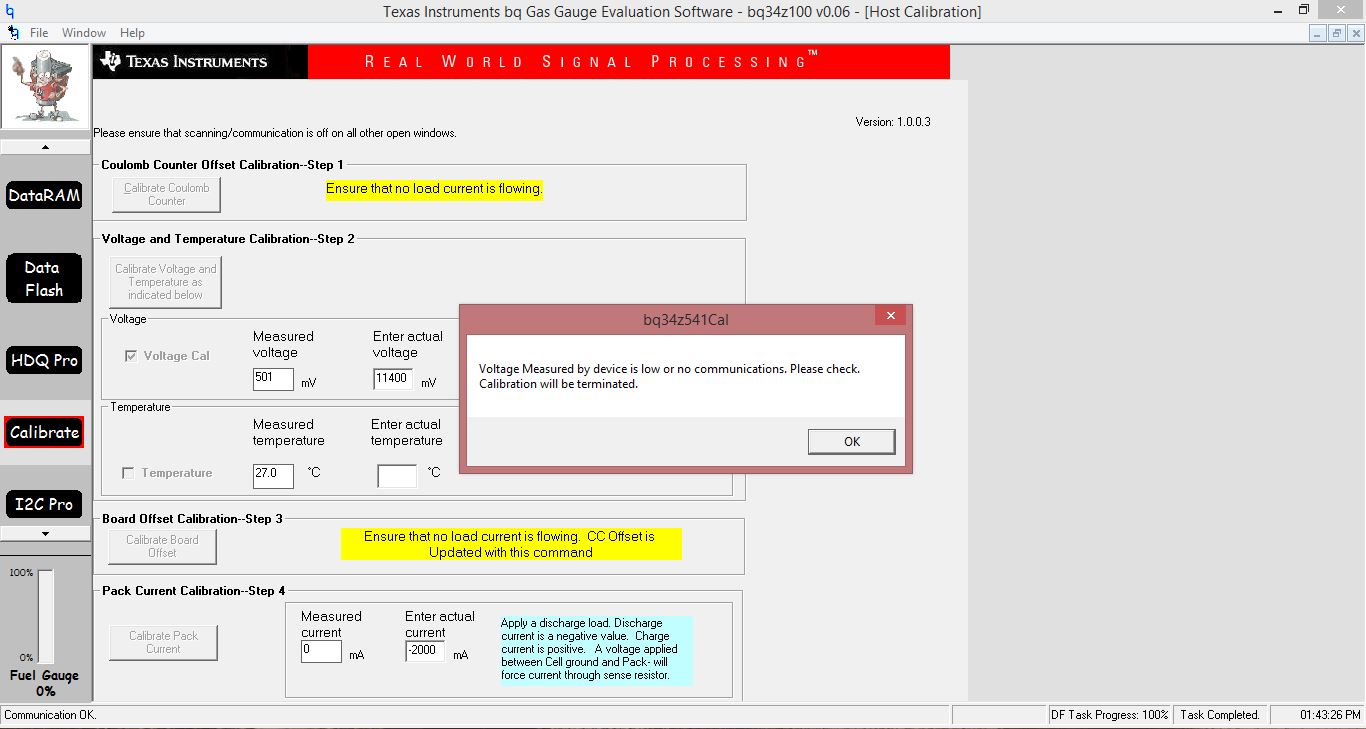Click 'Board Offset Calibration--Step 3' heading
Viewport: 1366px width, 729px height.
point(192,518)
